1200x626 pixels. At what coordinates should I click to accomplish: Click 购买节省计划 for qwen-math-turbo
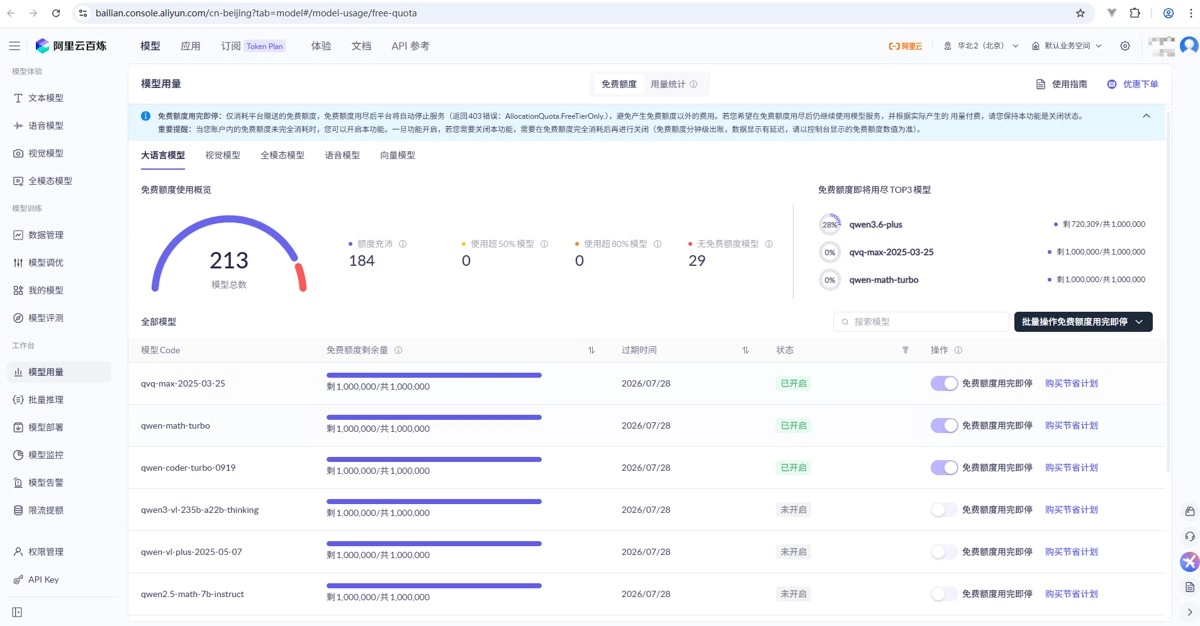coord(1071,425)
